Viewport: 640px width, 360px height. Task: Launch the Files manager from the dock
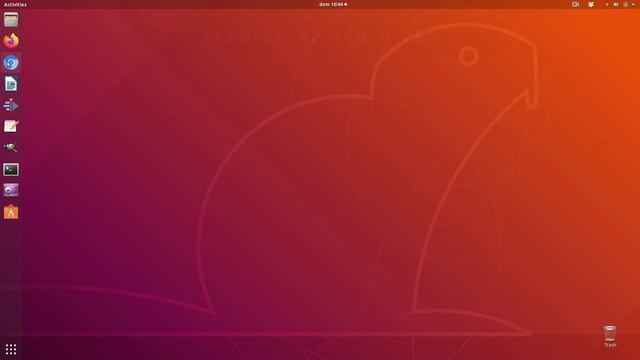coord(11,20)
